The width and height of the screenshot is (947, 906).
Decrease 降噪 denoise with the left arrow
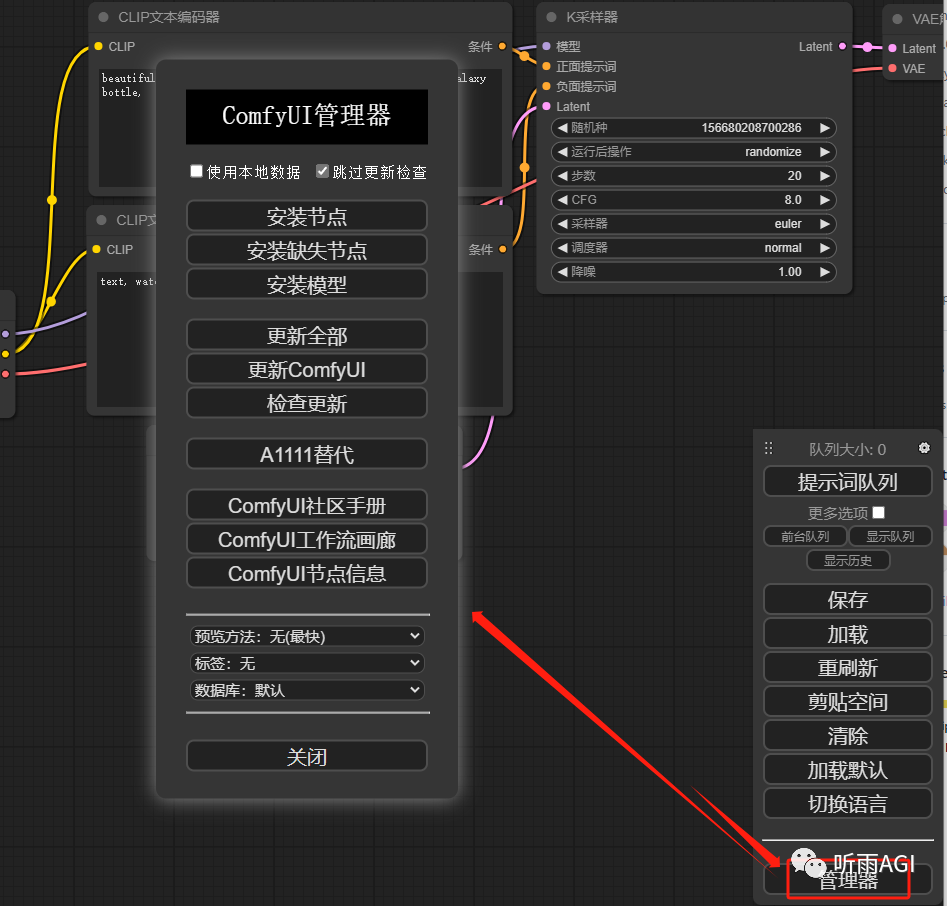point(562,272)
